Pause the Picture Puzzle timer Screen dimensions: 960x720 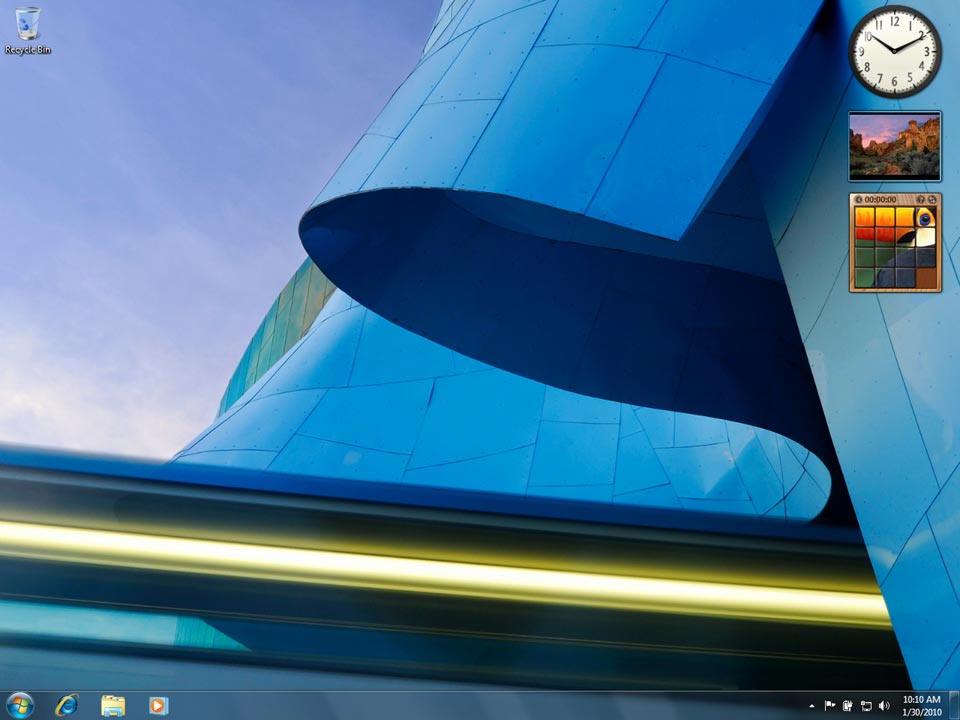pos(858,199)
